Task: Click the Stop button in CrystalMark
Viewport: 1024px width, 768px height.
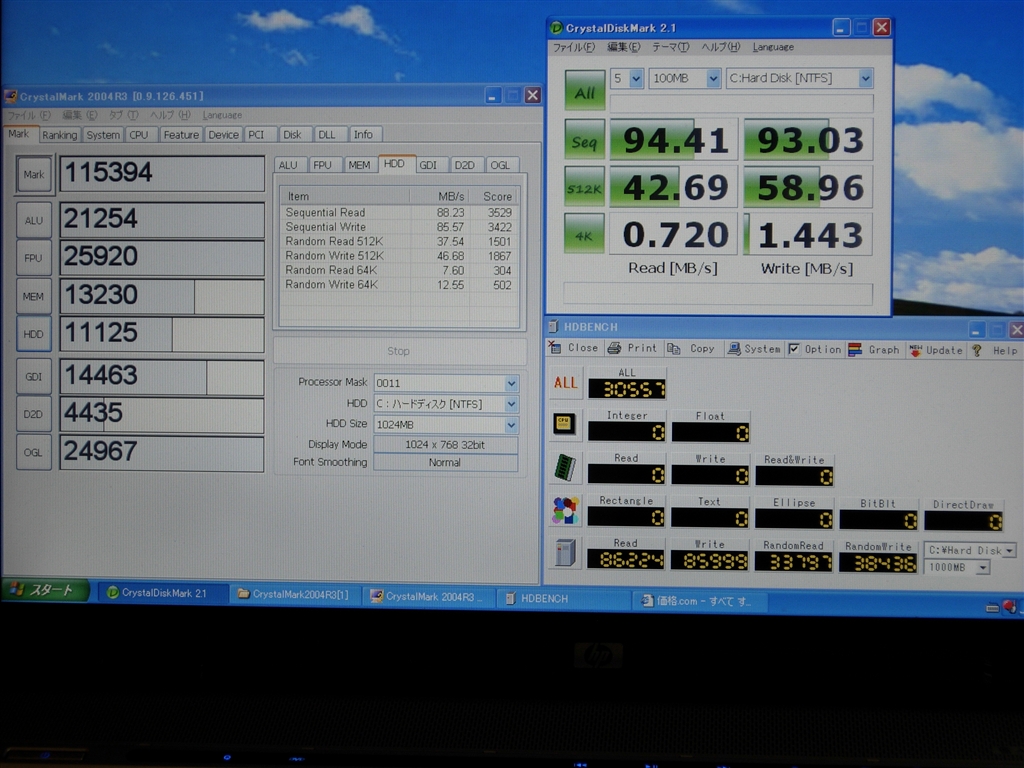Action: pos(399,351)
